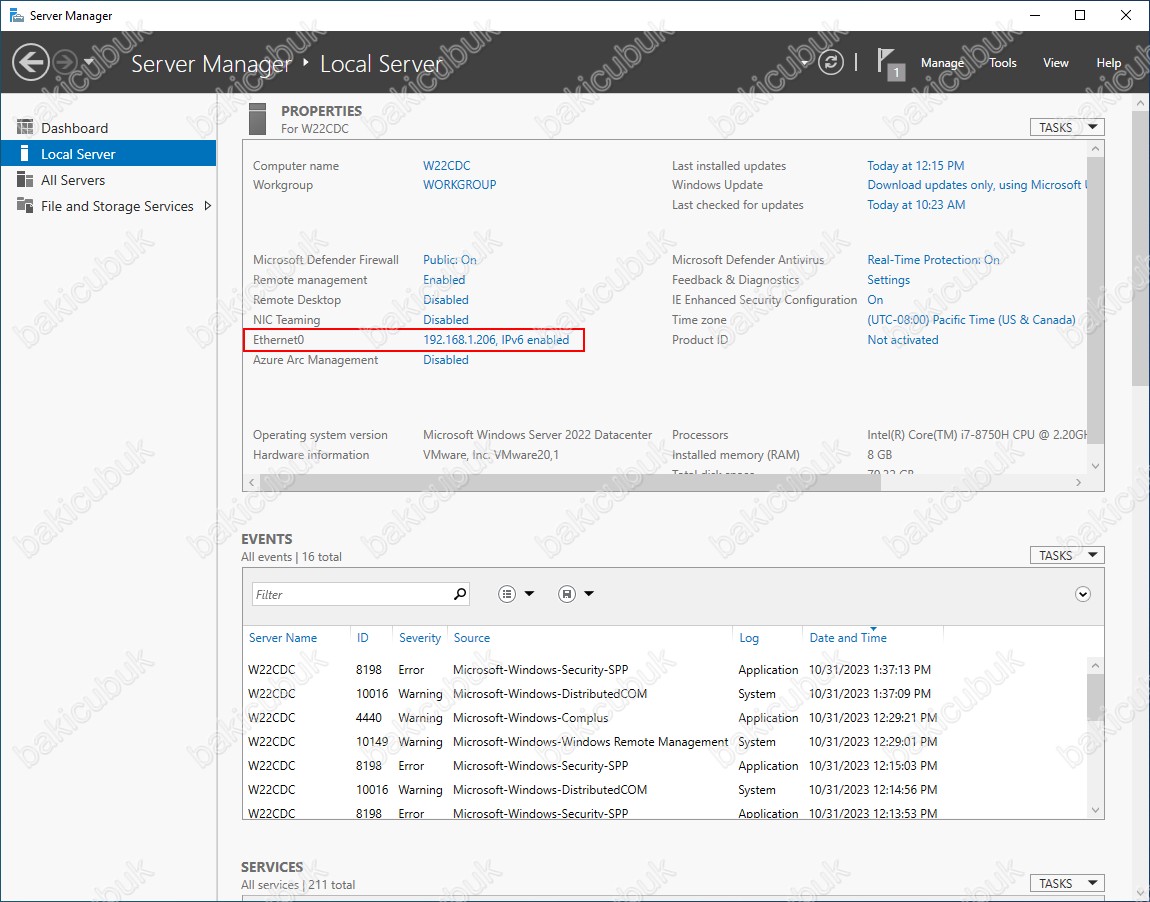Click the save query disk icon

[x=566, y=594]
